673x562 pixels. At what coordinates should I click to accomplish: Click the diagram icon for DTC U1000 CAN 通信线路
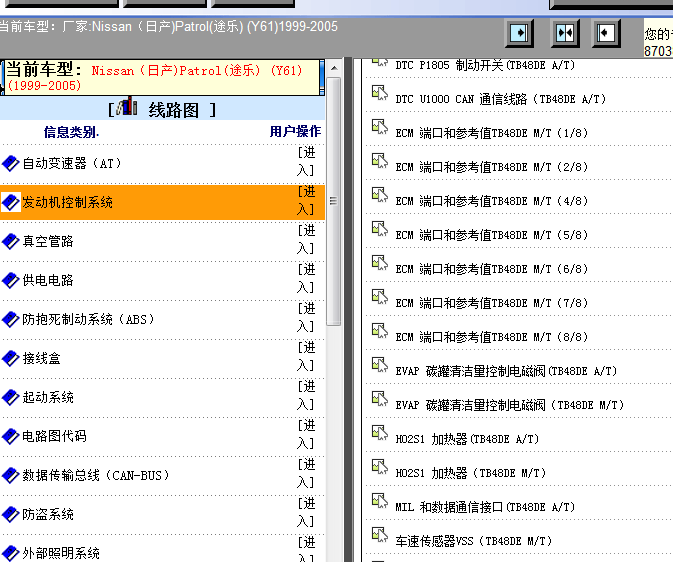pos(380,93)
